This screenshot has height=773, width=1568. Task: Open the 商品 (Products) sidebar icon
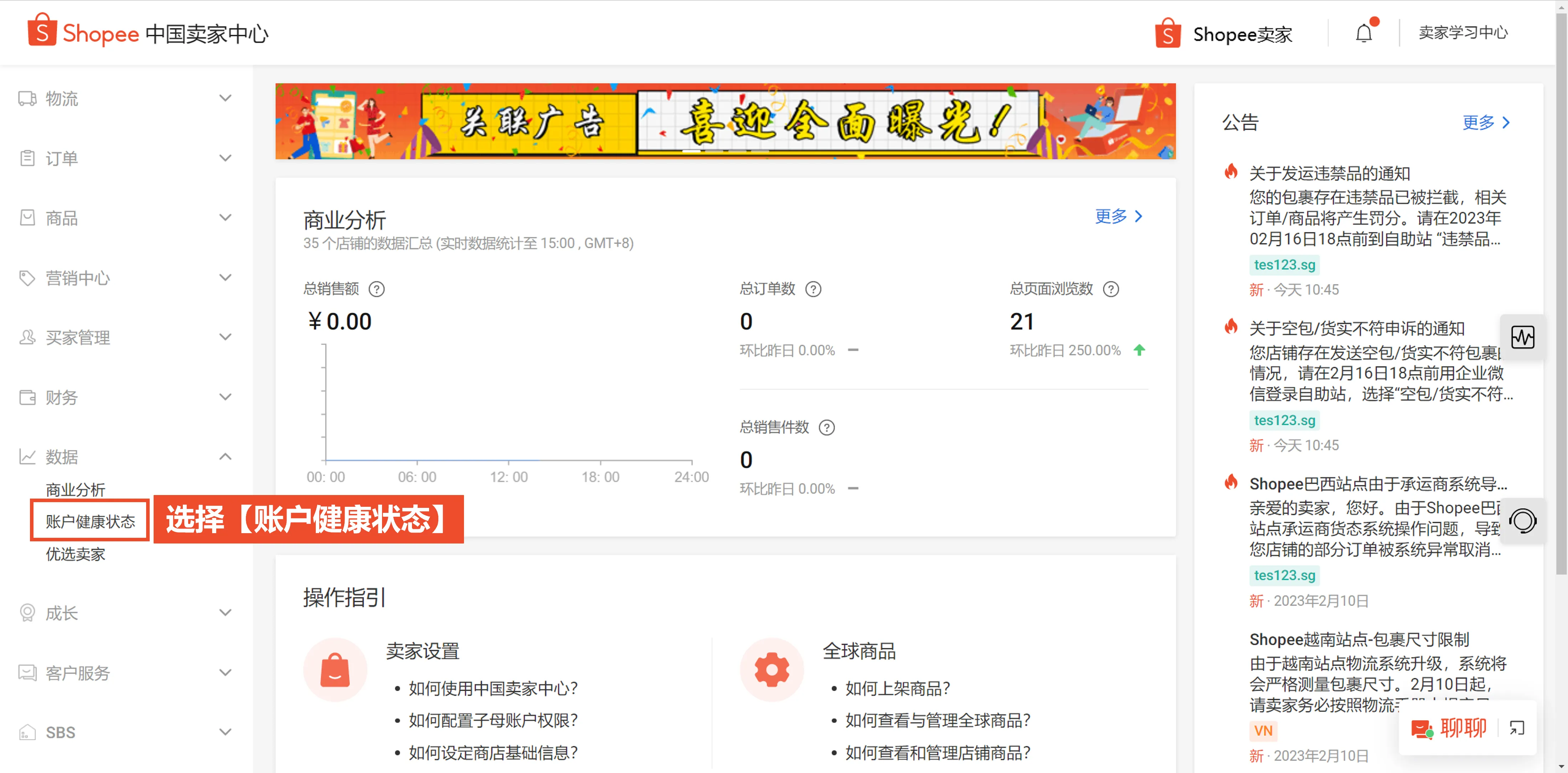[27, 217]
